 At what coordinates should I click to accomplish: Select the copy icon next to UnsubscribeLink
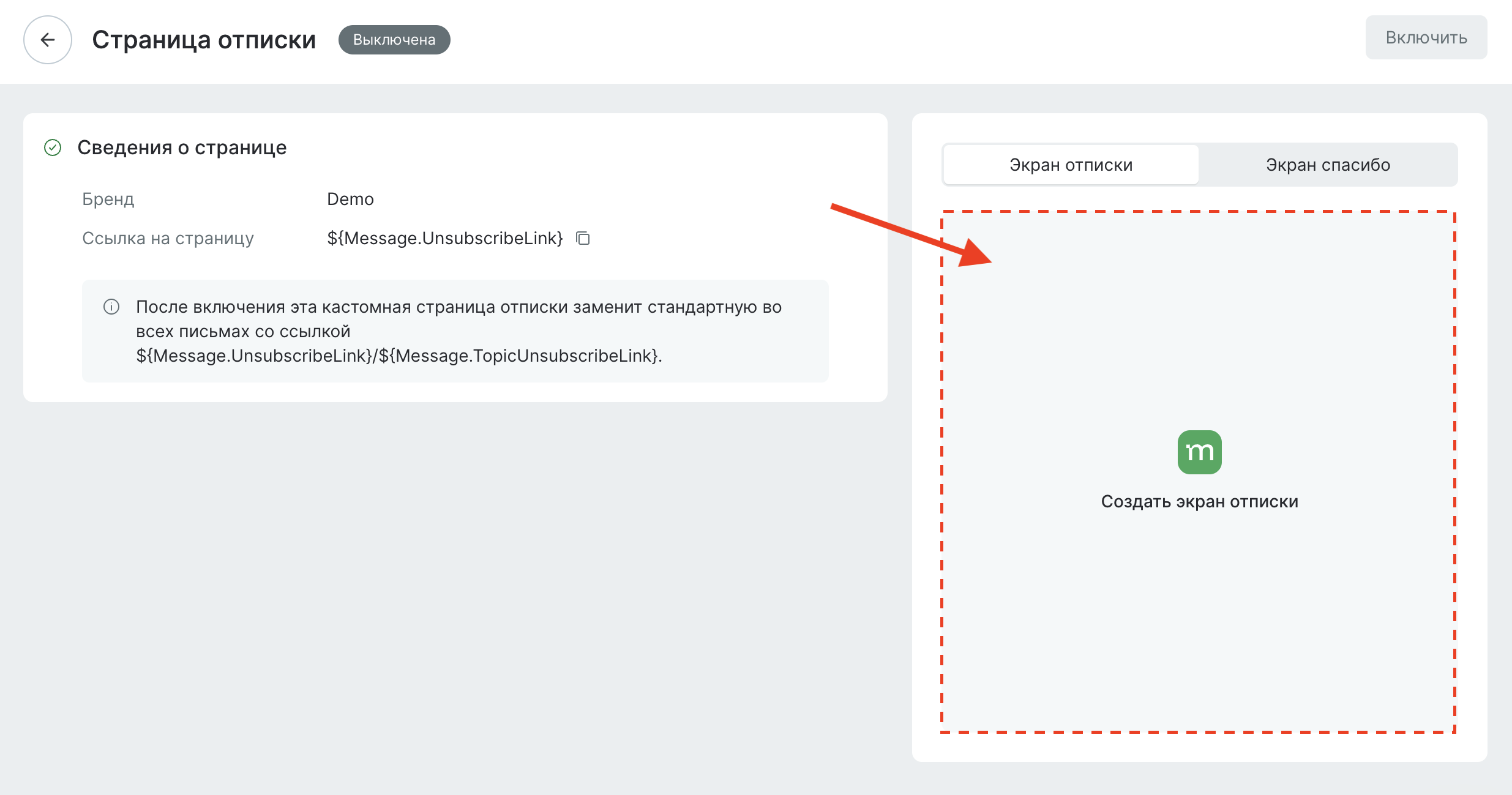[582, 238]
